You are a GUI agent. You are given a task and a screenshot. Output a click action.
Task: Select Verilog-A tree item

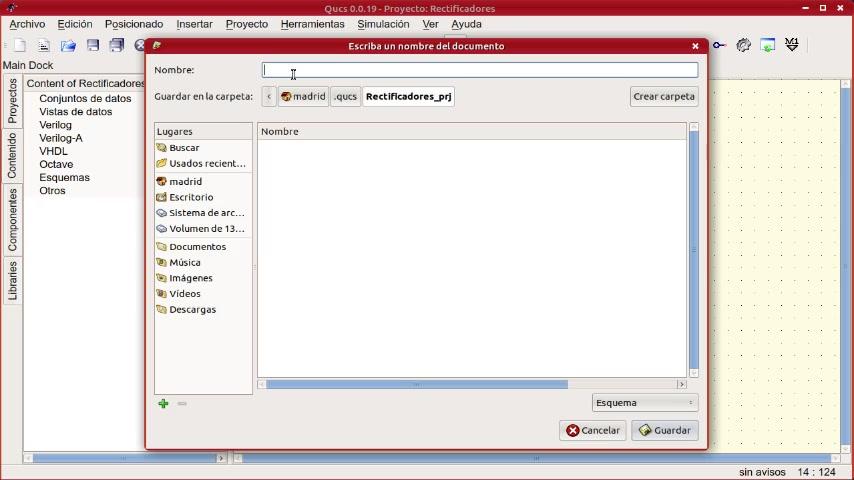(60, 138)
